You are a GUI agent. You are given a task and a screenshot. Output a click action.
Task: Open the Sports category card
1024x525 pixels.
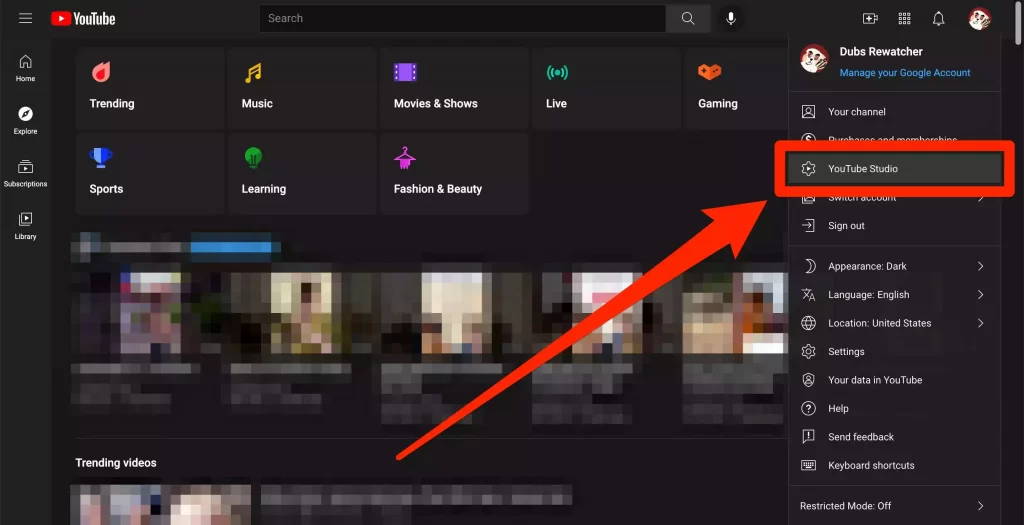150,174
